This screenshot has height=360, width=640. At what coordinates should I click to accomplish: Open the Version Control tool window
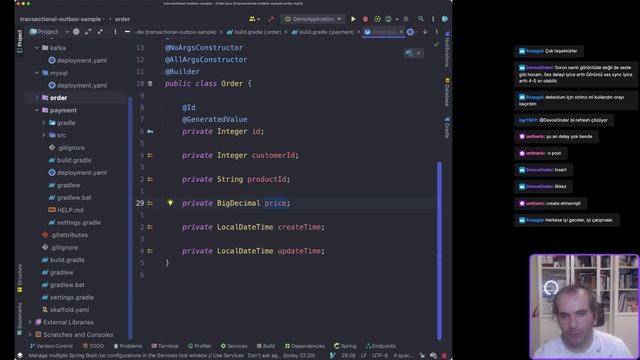pyautogui.click(x=51, y=346)
